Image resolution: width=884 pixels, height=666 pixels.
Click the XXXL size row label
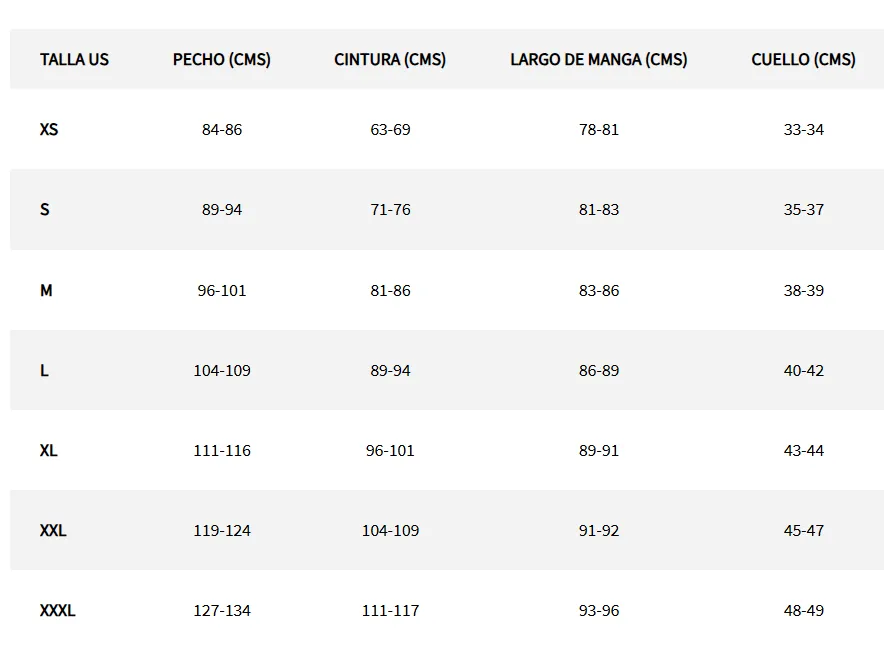(57, 611)
